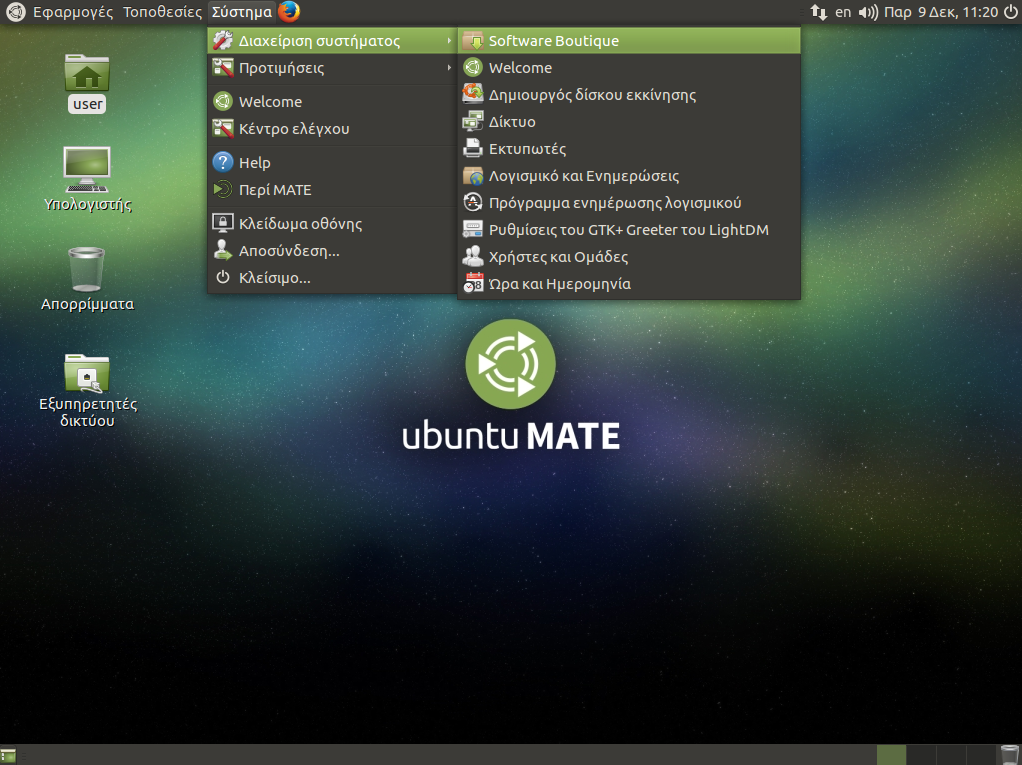This screenshot has height=765, width=1022.
Task: Choose Χρήστες και Ομάδες entry
Action: point(558,257)
